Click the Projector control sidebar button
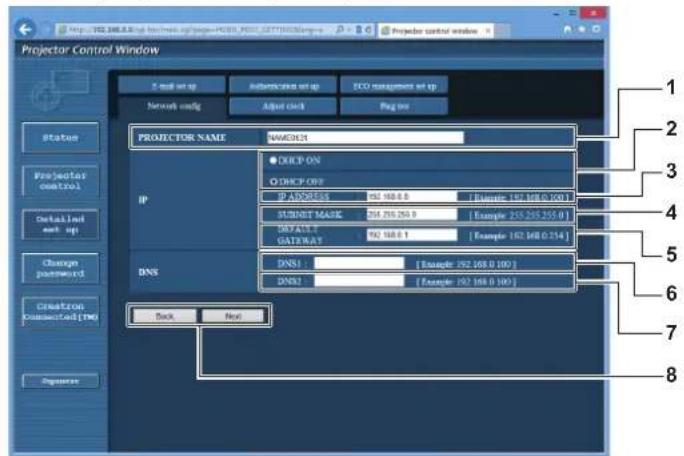 (x=60, y=181)
